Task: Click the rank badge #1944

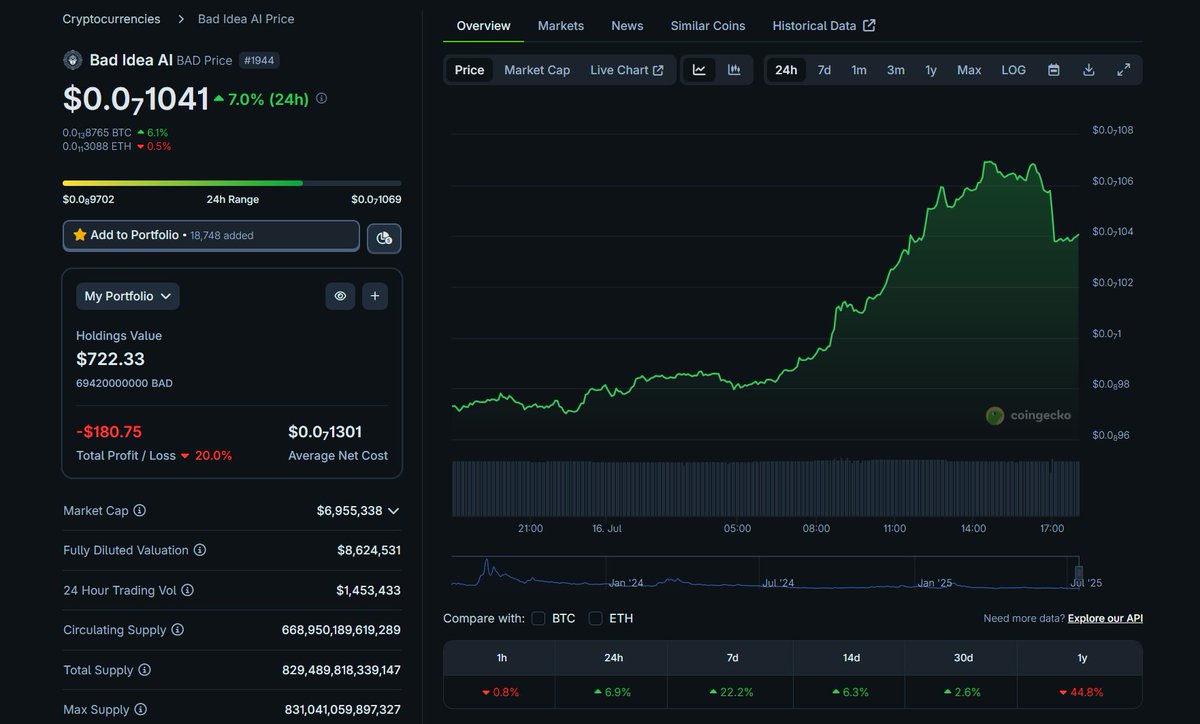Action: [x=260, y=60]
